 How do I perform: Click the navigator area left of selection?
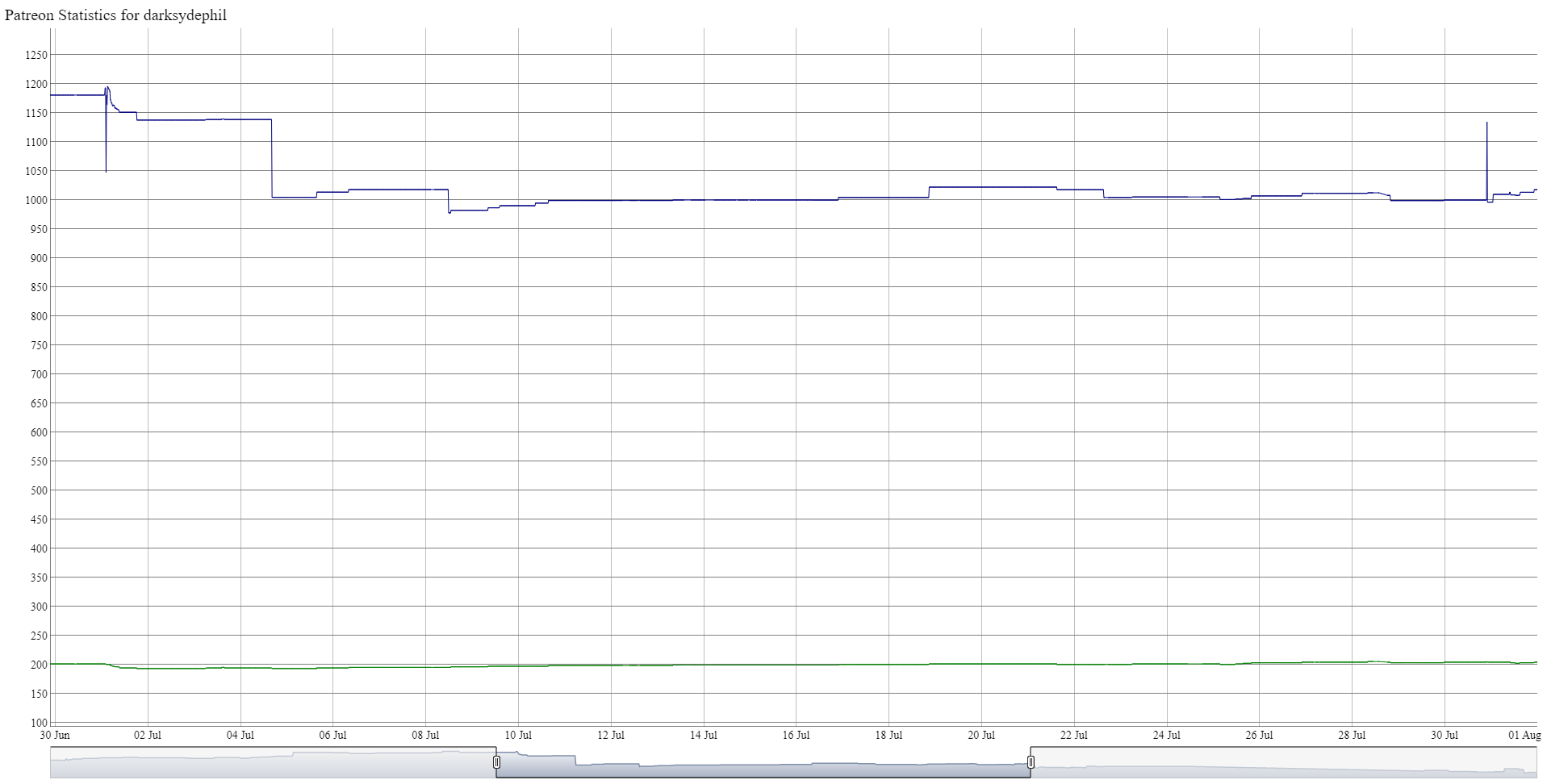pos(273,763)
